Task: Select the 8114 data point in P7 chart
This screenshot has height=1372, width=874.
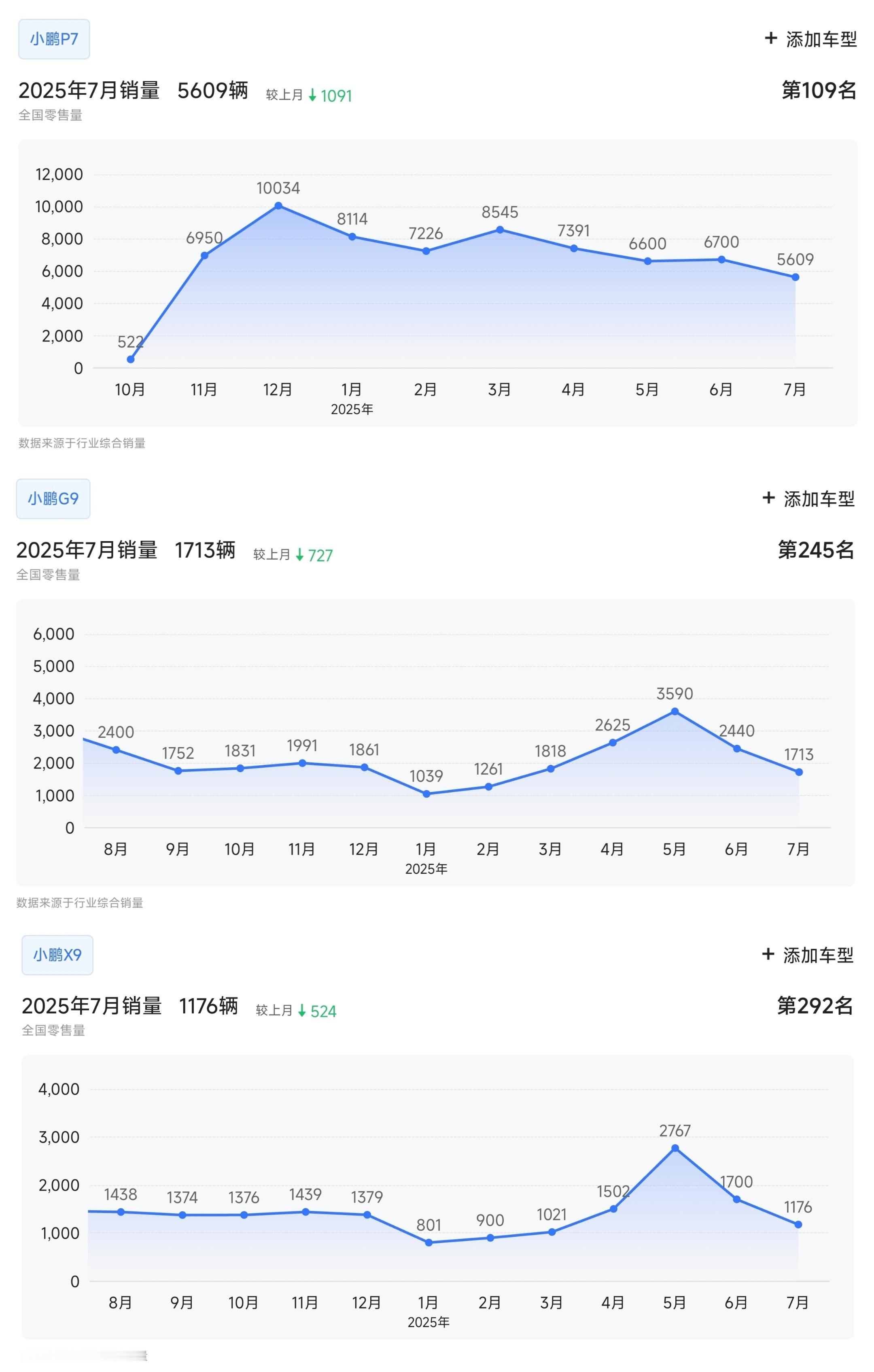Action: [352, 236]
